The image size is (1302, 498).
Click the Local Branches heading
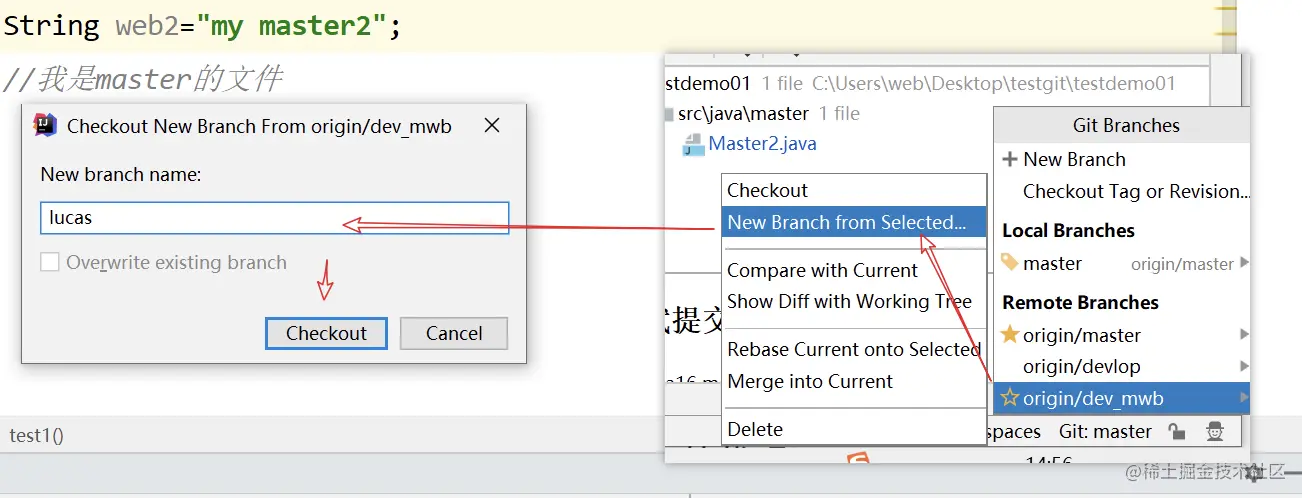(1068, 230)
